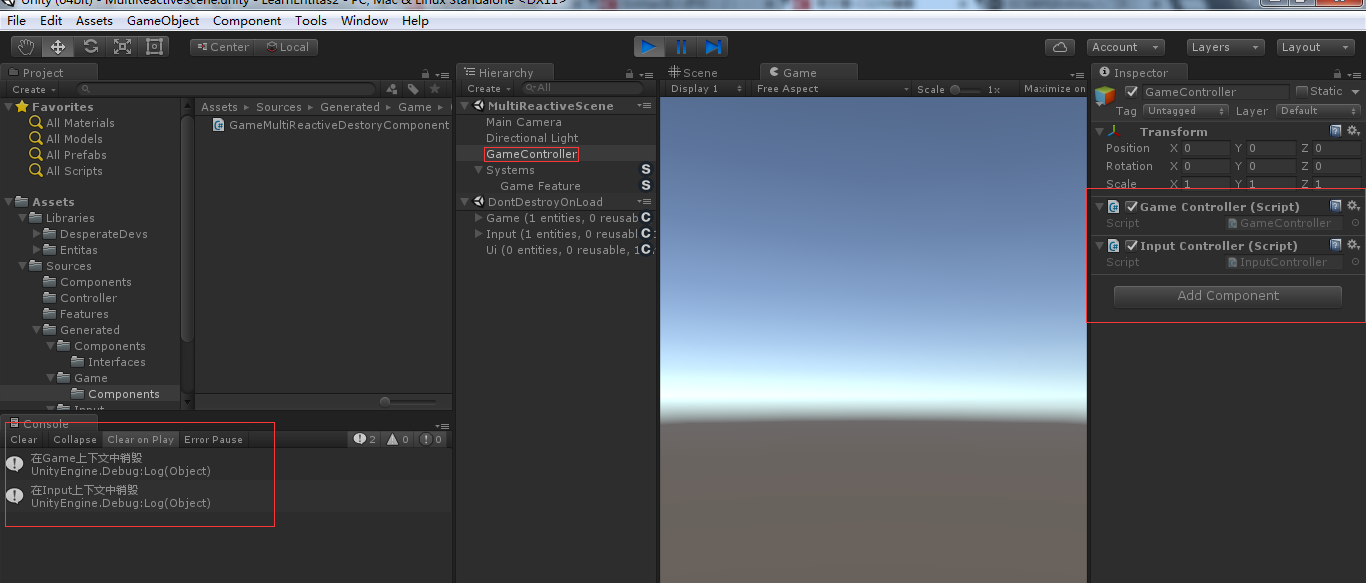Toggle Local handle rotation
The height and width of the screenshot is (583, 1366).
(287, 47)
